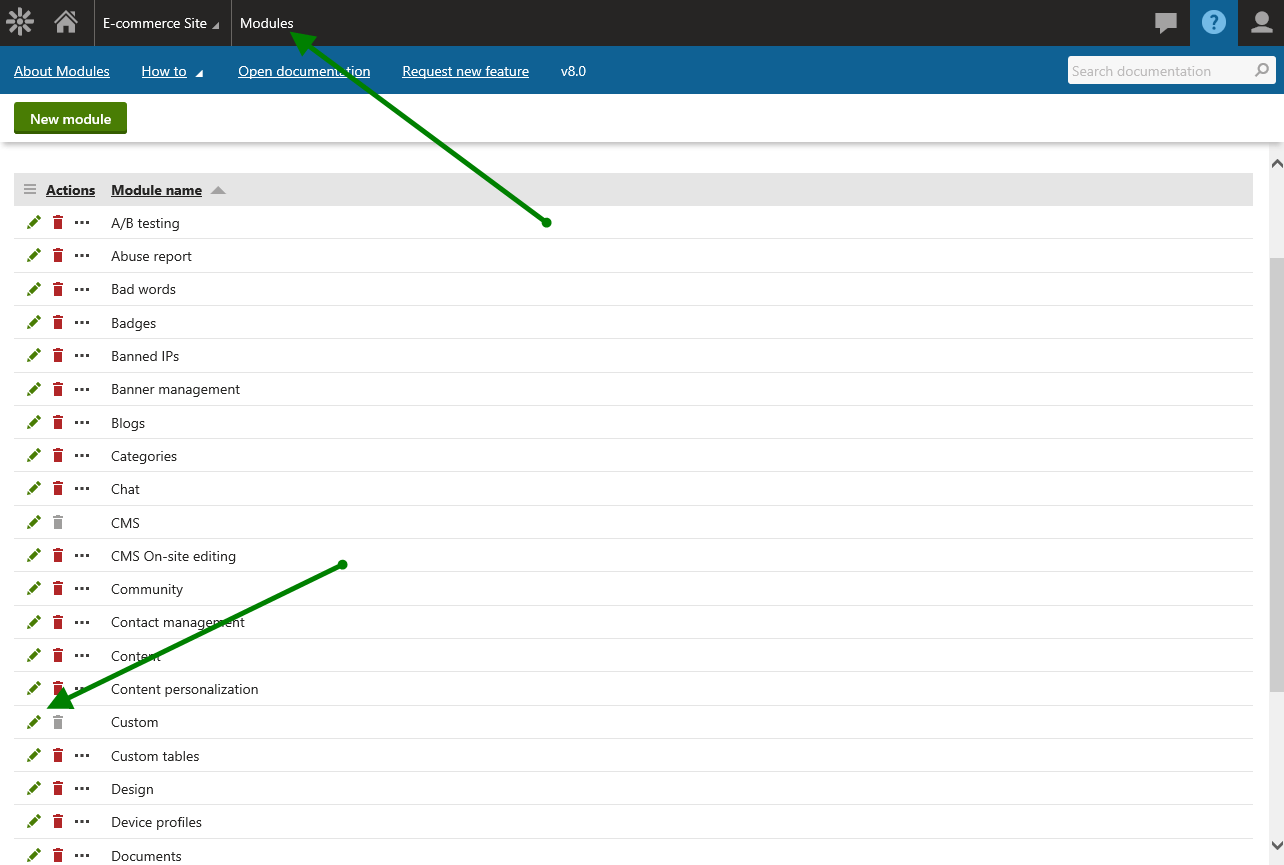Open more actions for A/B testing
The image size is (1284, 865).
(x=82, y=223)
